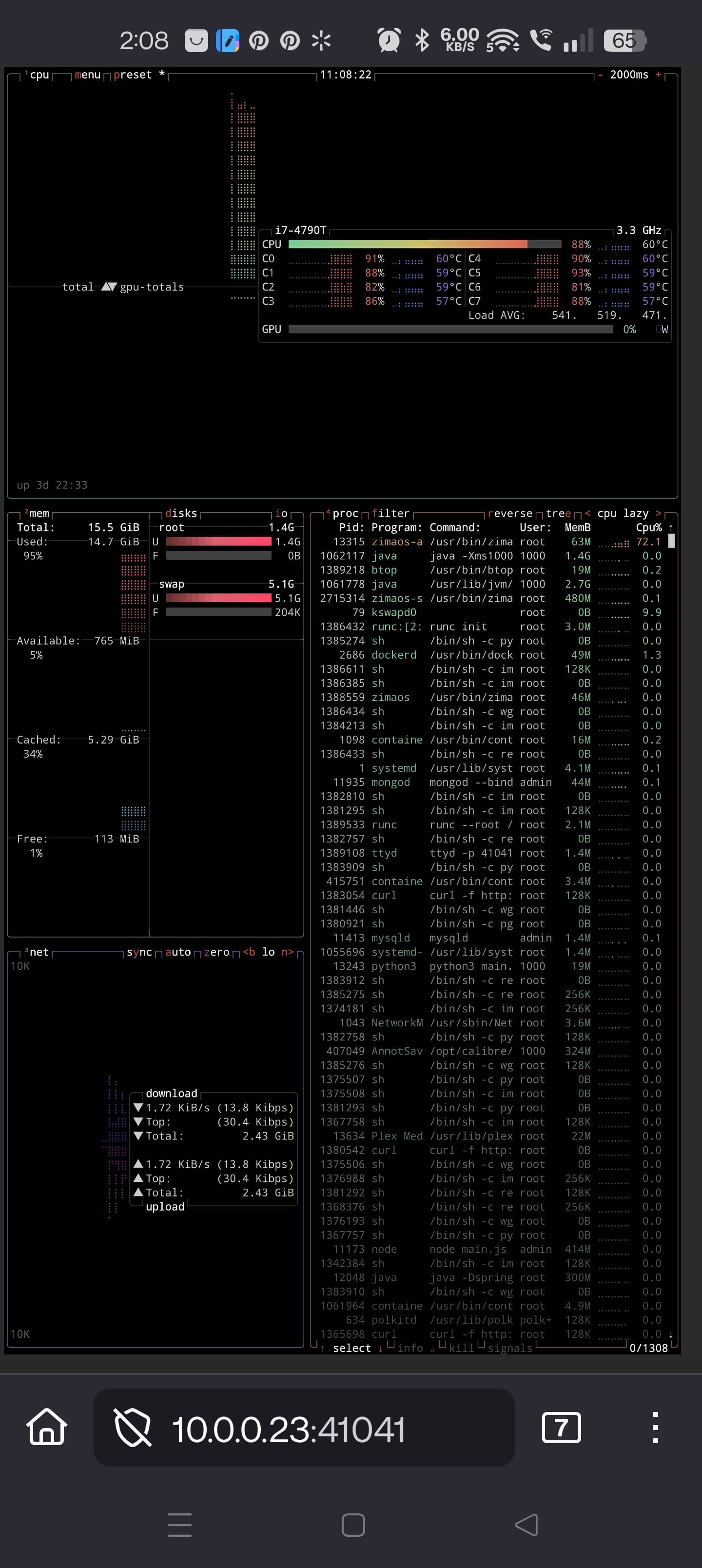Toggle io mode in the disks panel
Viewport: 702px width, 1568px height.
coord(281,513)
